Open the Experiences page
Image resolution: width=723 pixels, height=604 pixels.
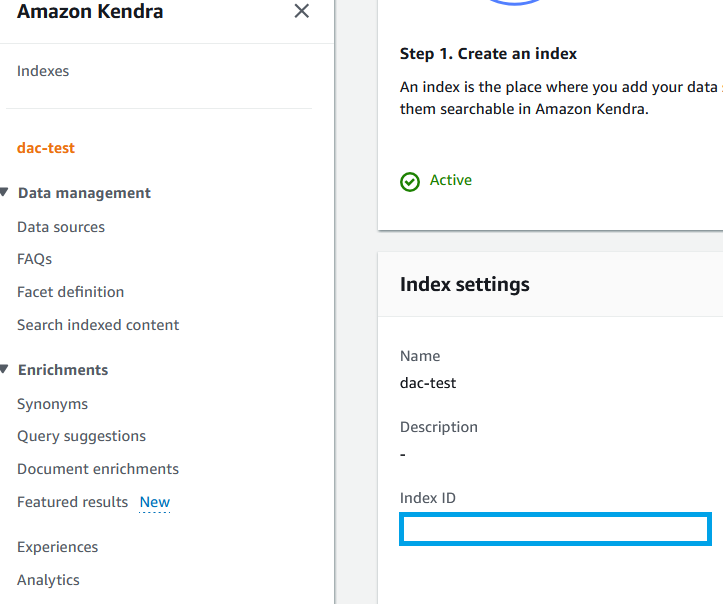pyautogui.click(x=58, y=547)
